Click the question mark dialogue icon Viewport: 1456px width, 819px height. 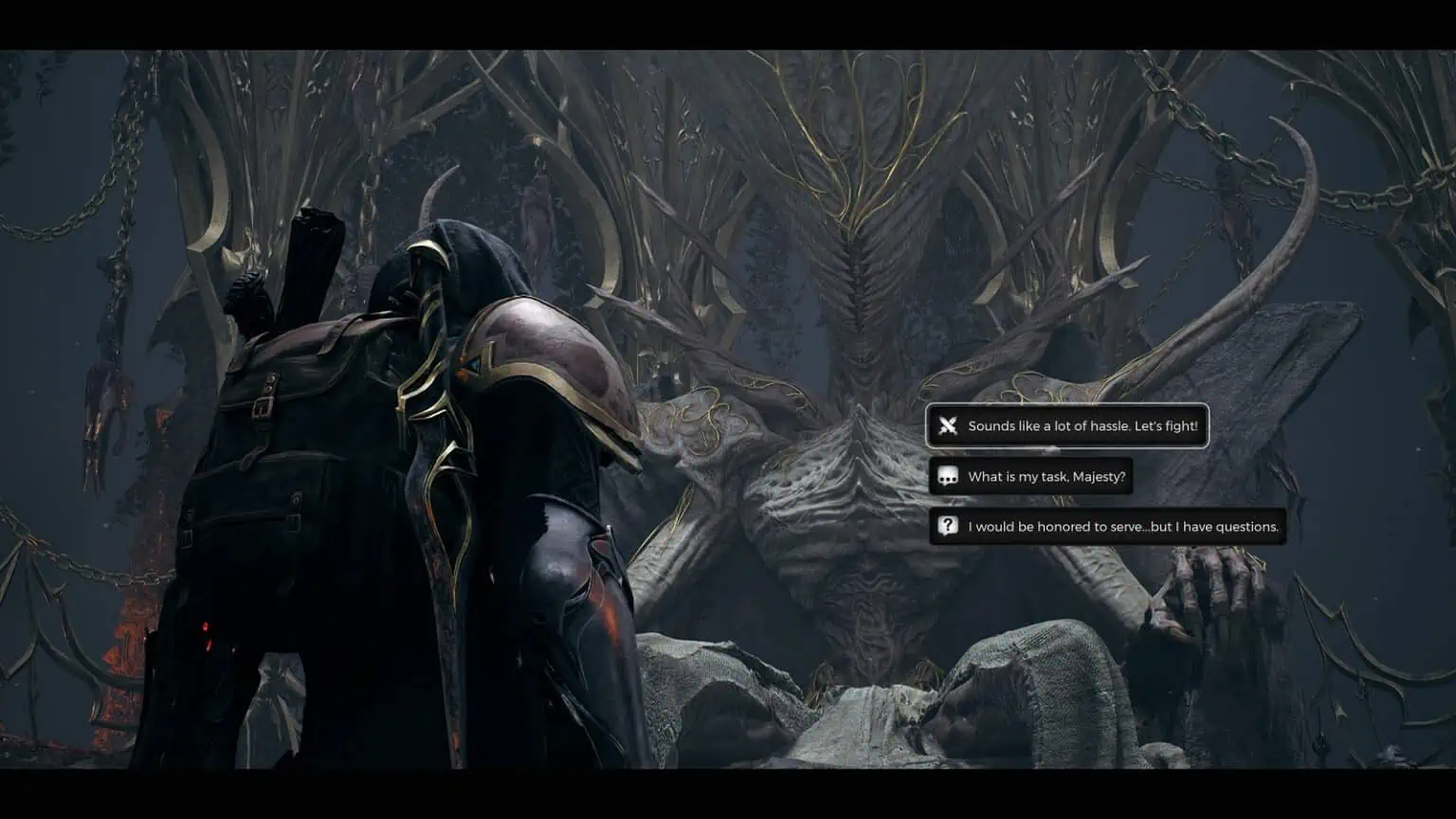[948, 526]
